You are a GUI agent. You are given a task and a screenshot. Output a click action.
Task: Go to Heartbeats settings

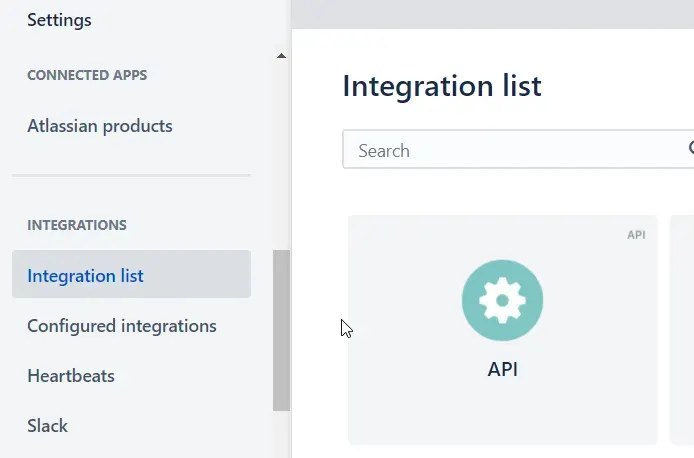click(x=71, y=376)
